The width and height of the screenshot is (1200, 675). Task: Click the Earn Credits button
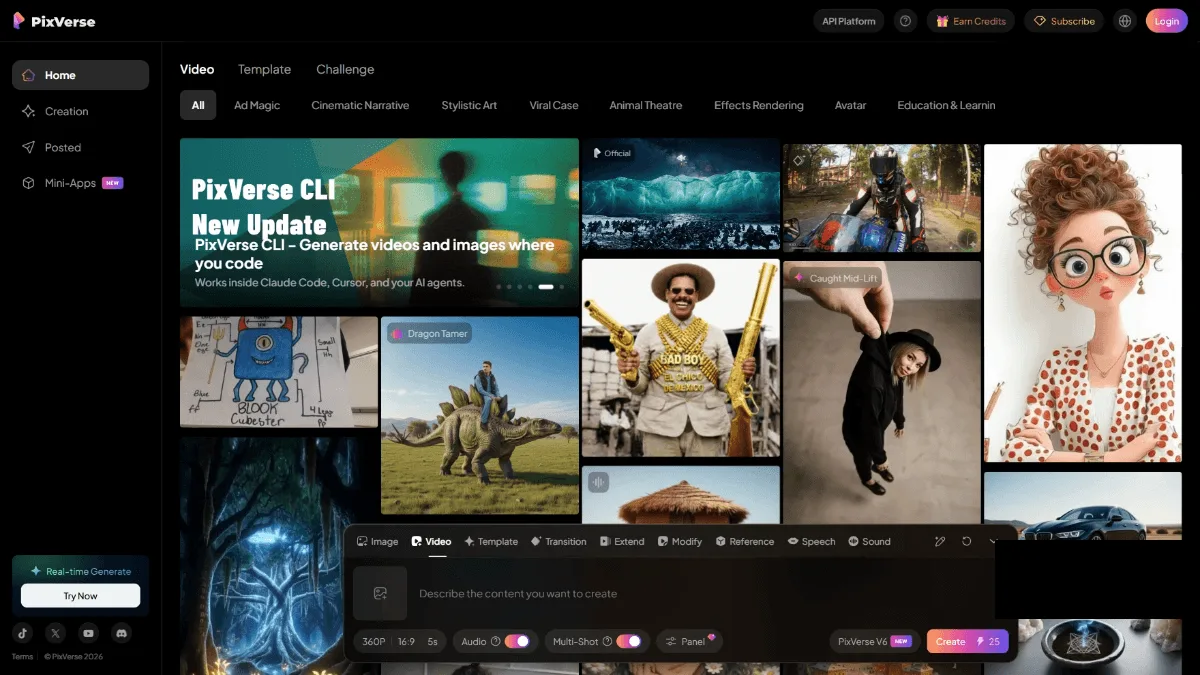point(971,21)
